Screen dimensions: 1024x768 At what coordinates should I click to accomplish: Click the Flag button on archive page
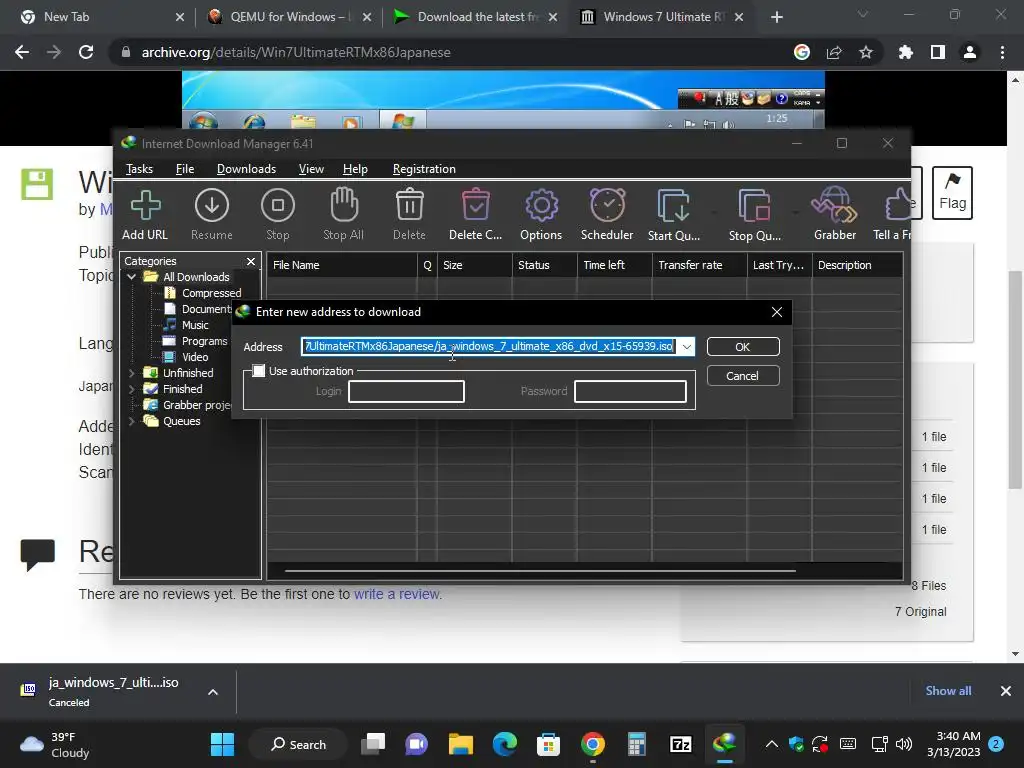point(952,193)
